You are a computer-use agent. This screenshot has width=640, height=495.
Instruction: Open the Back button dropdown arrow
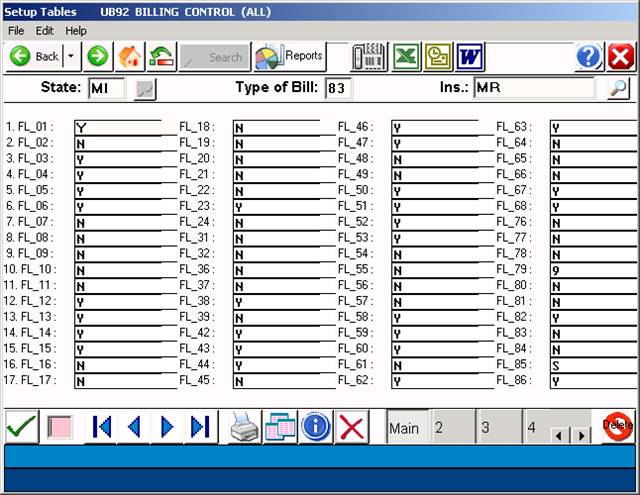point(72,57)
